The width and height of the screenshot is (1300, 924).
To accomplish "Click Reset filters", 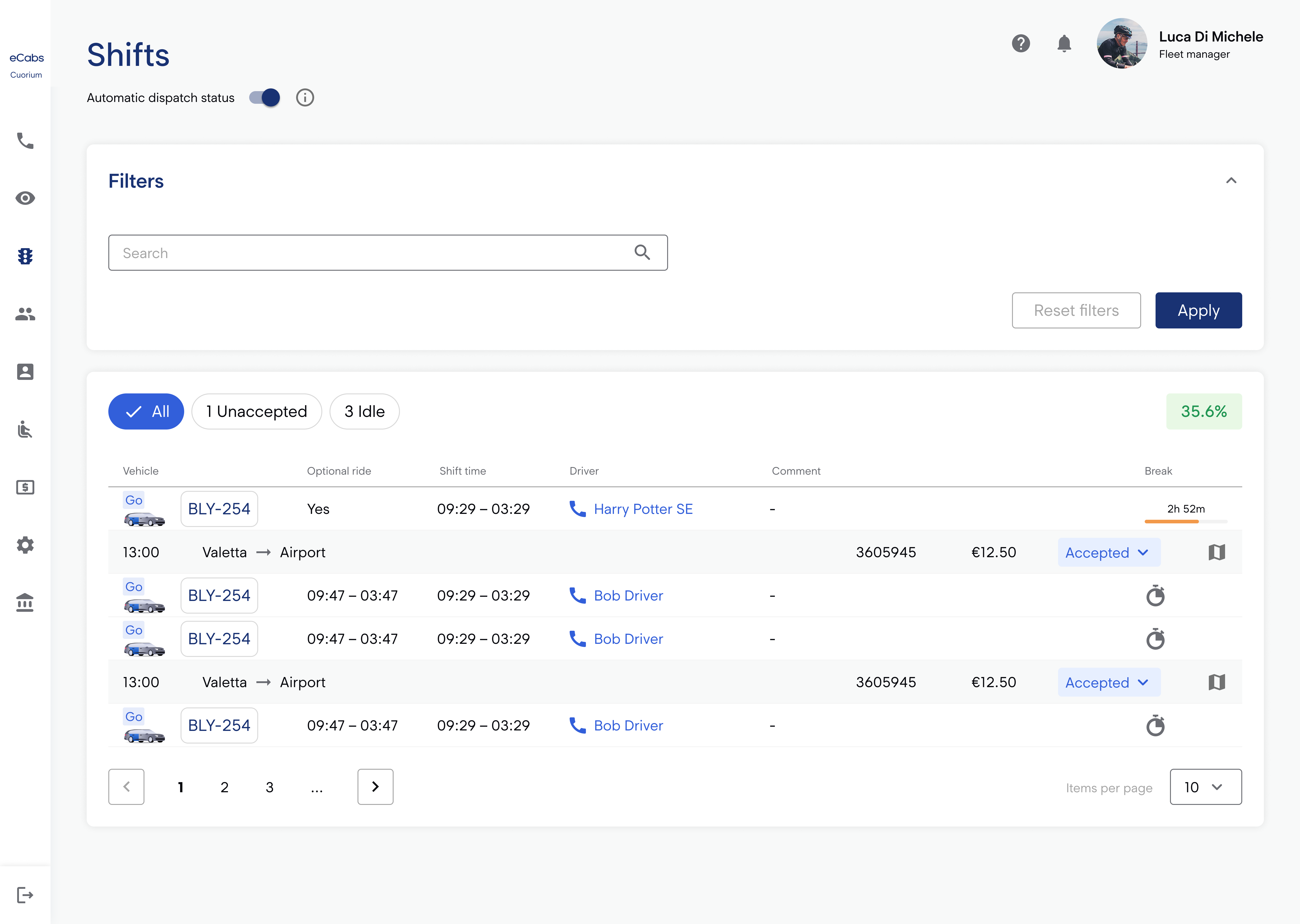I will (1076, 310).
